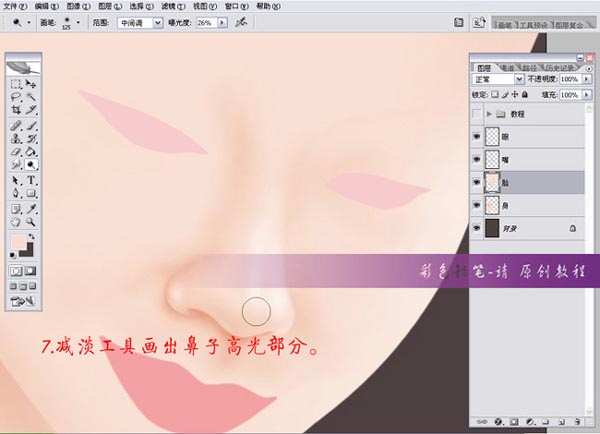The image size is (600, 434).
Task: Switch to Standard Mode editing
Action: tap(16, 271)
